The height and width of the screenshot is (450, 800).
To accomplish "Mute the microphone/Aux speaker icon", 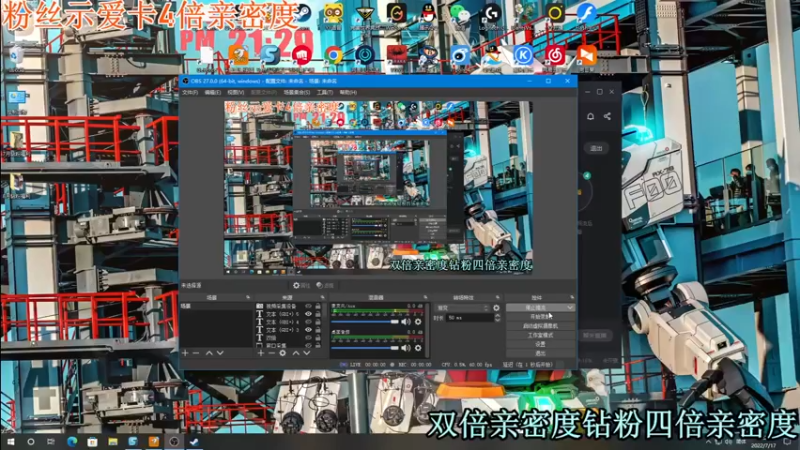I will point(406,321).
